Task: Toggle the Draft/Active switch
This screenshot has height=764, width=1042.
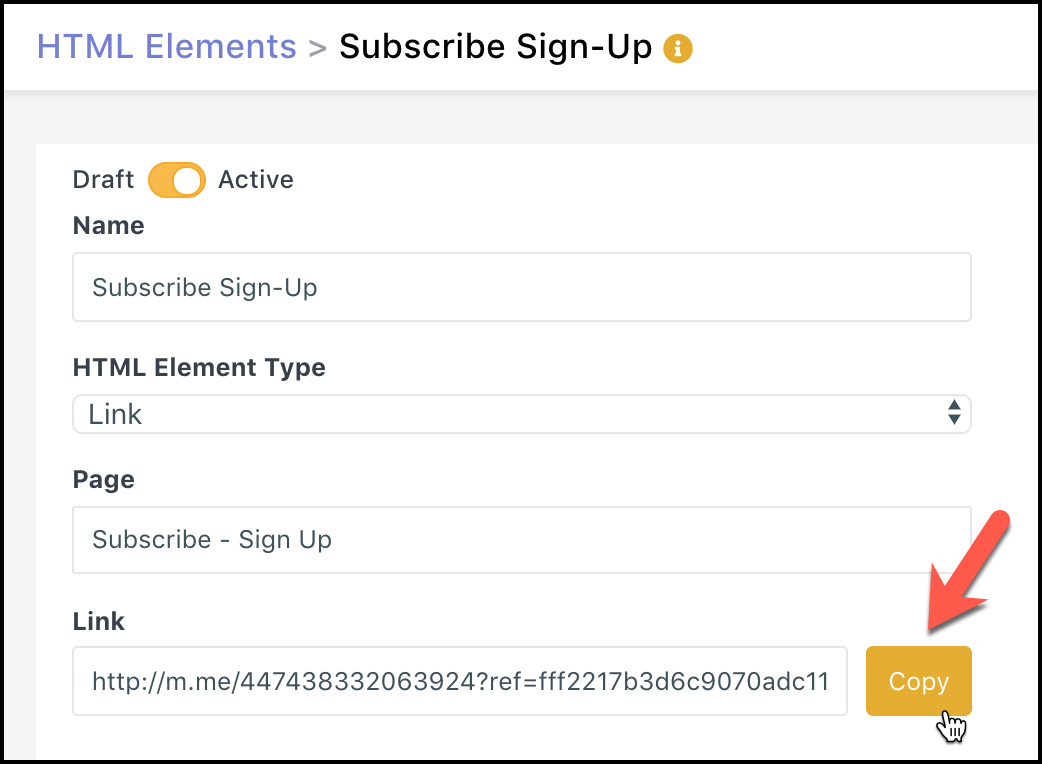Action: 177,180
